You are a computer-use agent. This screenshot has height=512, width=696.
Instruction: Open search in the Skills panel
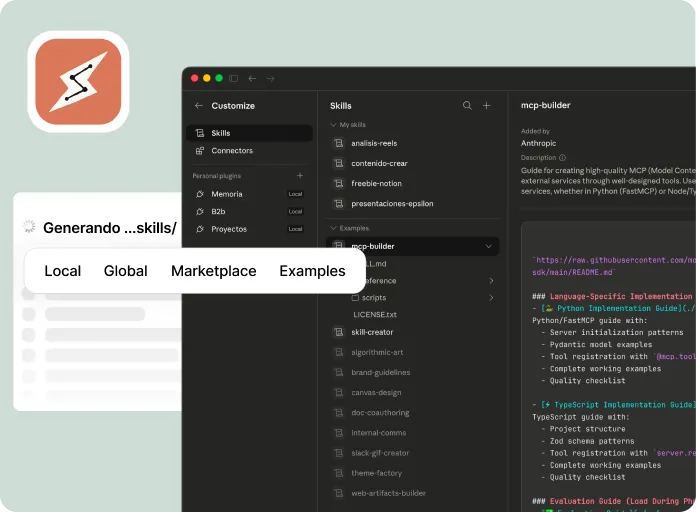(467, 106)
